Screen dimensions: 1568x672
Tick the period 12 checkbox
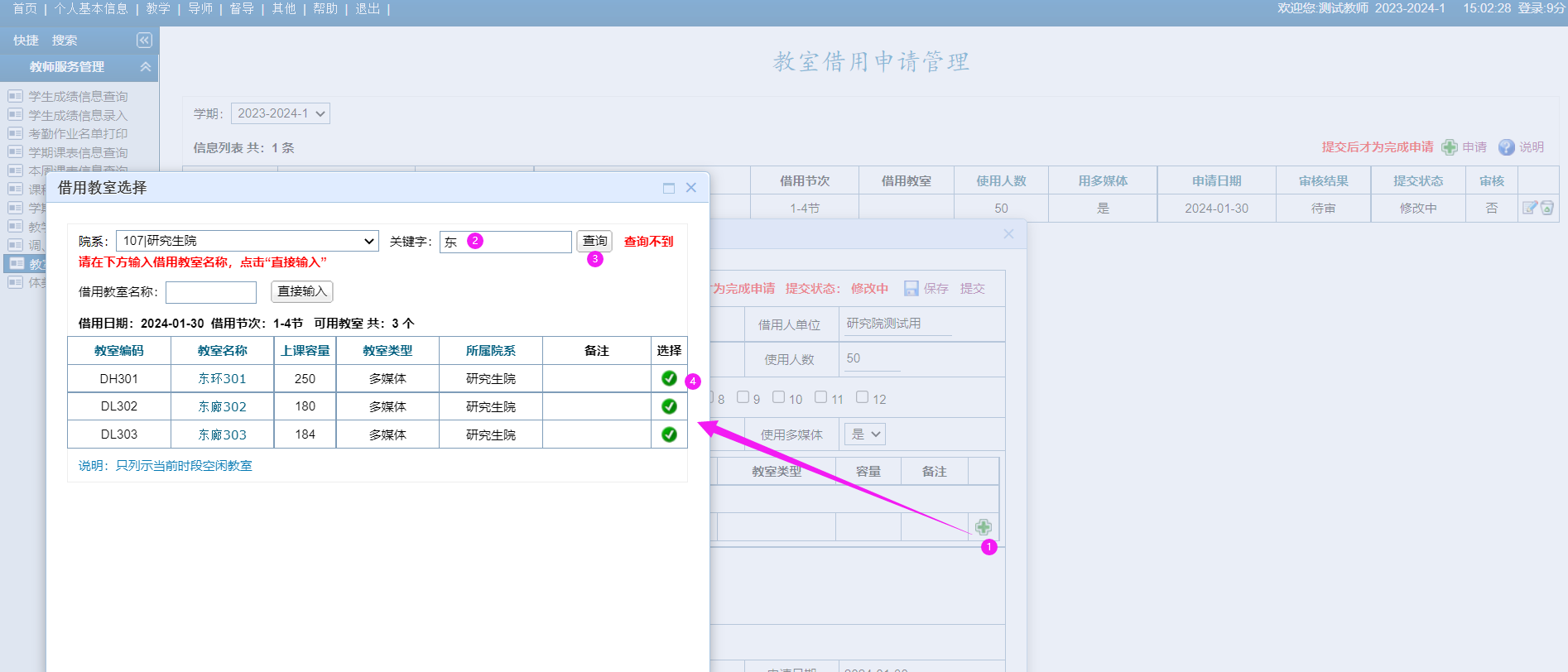coord(862,397)
